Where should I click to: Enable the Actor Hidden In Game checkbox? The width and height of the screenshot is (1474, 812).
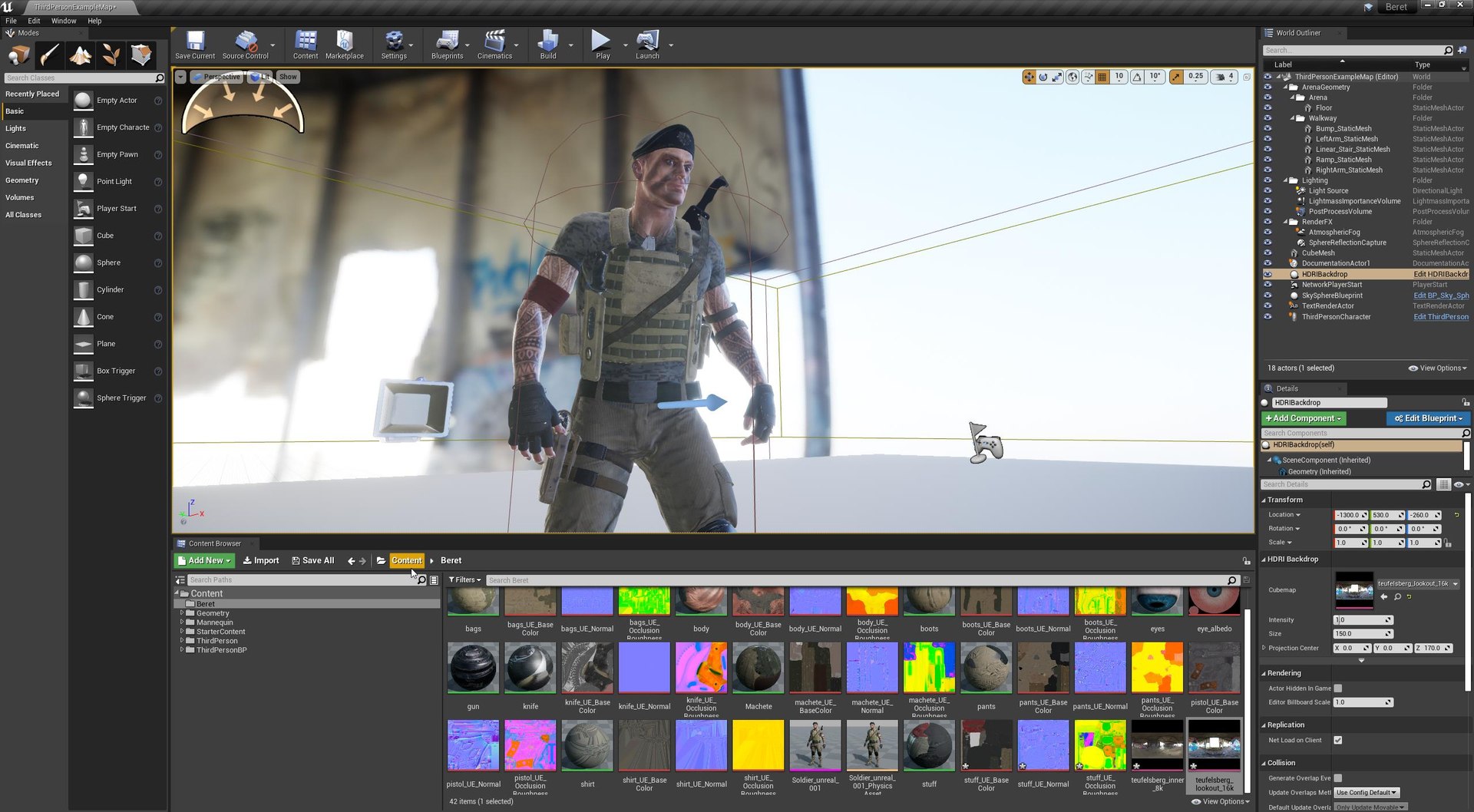point(1338,688)
